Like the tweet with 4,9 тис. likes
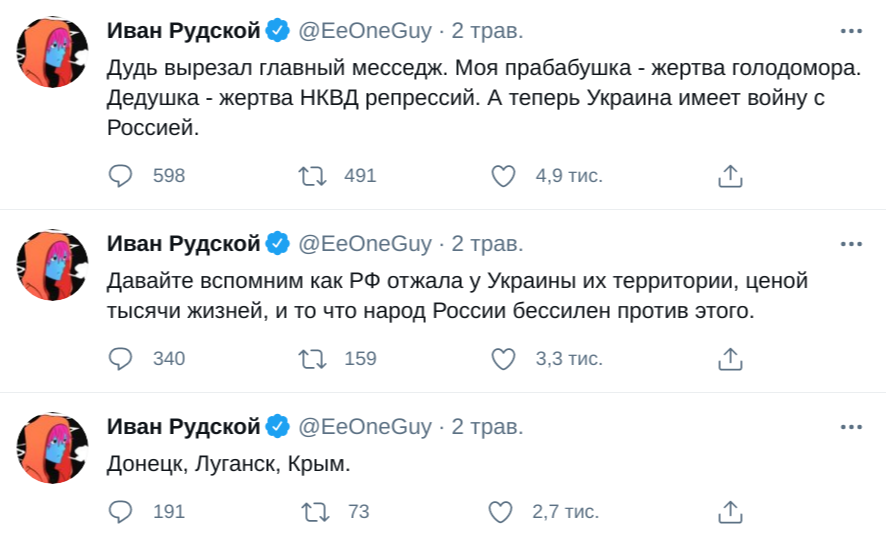 504,176
